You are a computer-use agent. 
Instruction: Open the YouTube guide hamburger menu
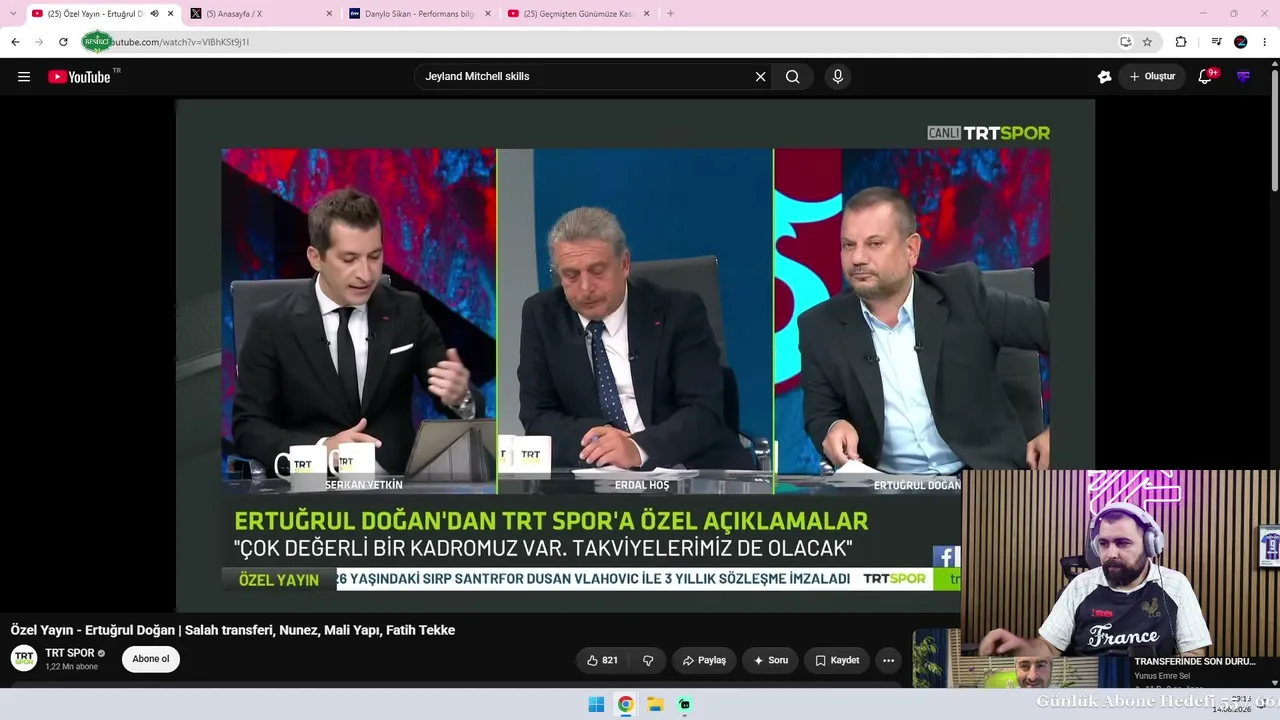click(24, 77)
